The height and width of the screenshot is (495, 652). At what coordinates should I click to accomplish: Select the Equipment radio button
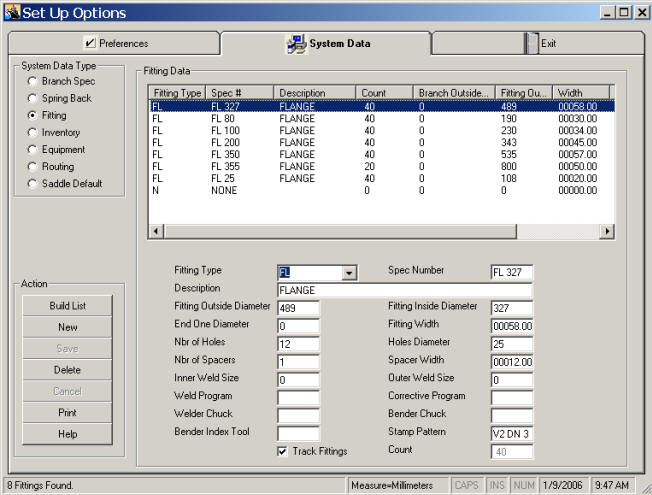pos(32,149)
